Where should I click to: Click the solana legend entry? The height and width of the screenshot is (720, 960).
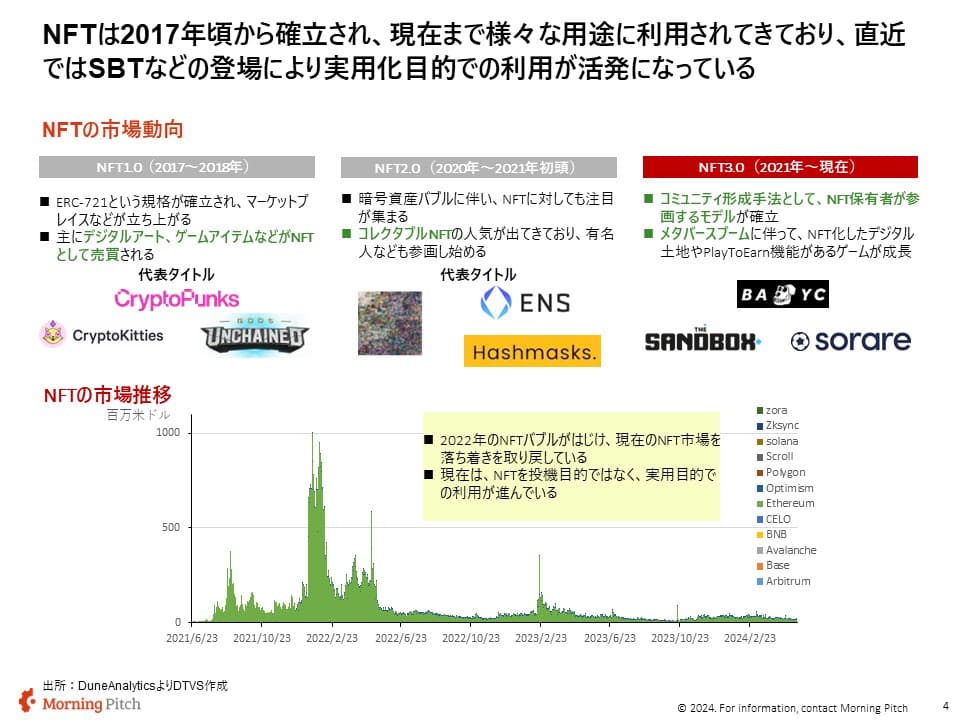pyautogui.click(x=778, y=441)
